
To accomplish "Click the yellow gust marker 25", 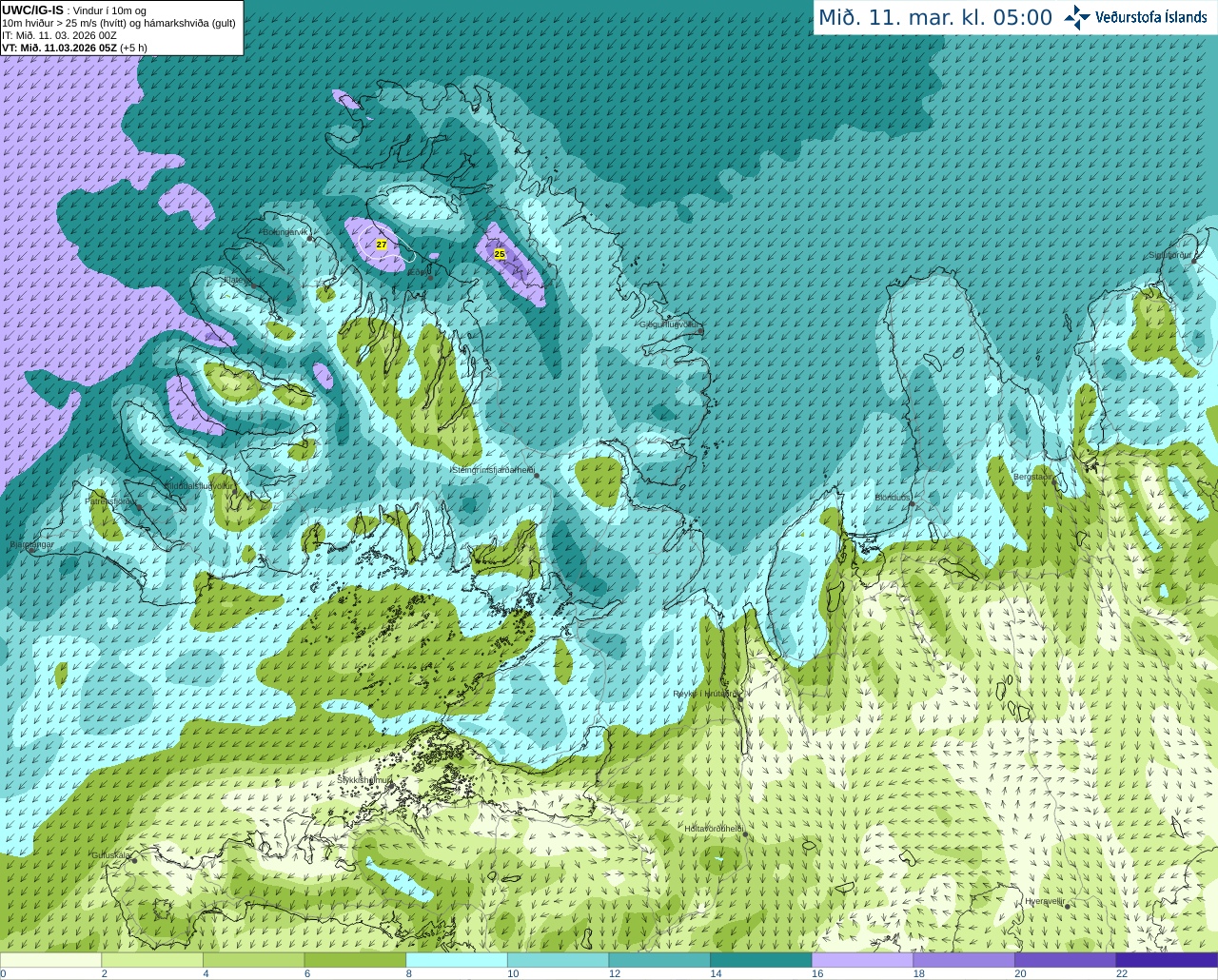I will pos(500,254).
